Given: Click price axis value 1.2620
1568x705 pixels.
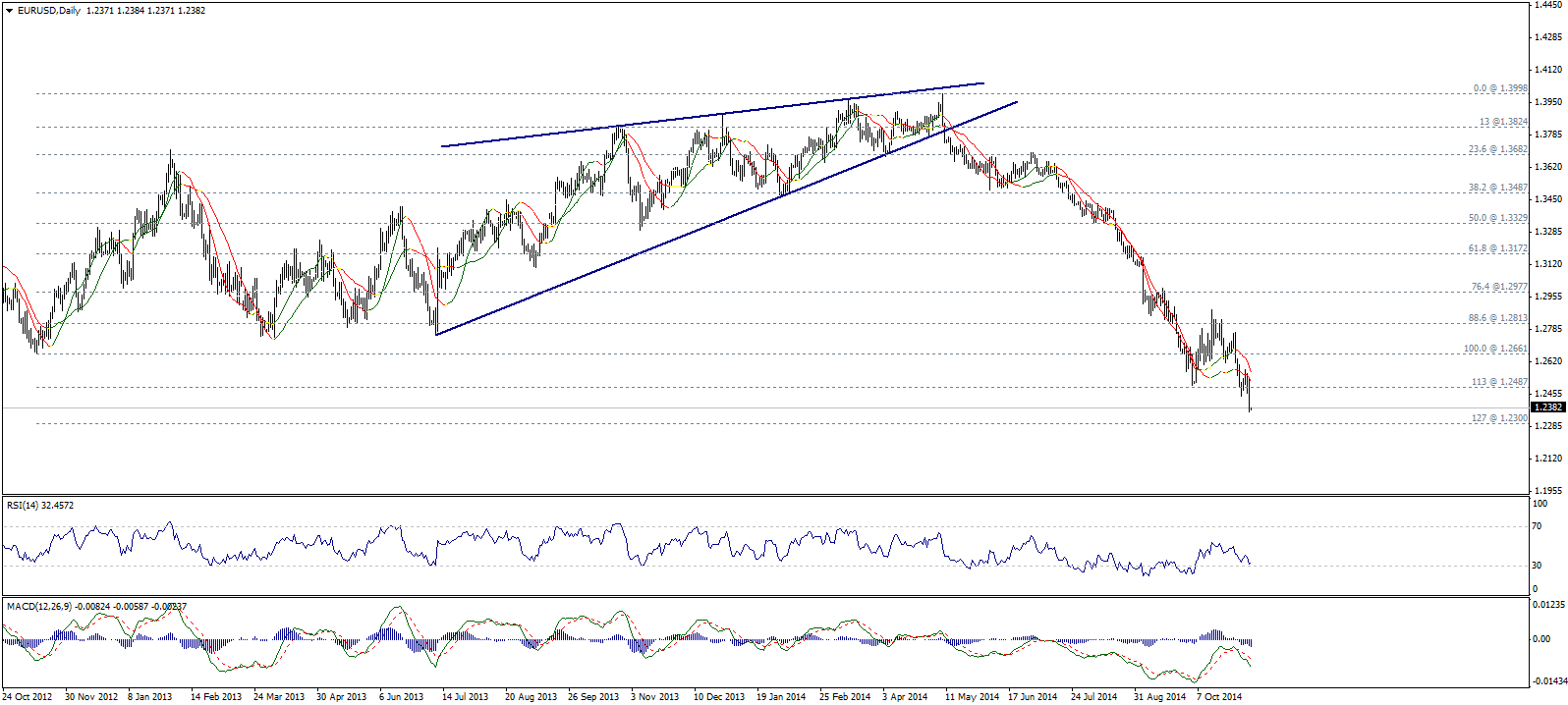Looking at the screenshot, I should tap(1548, 361).
